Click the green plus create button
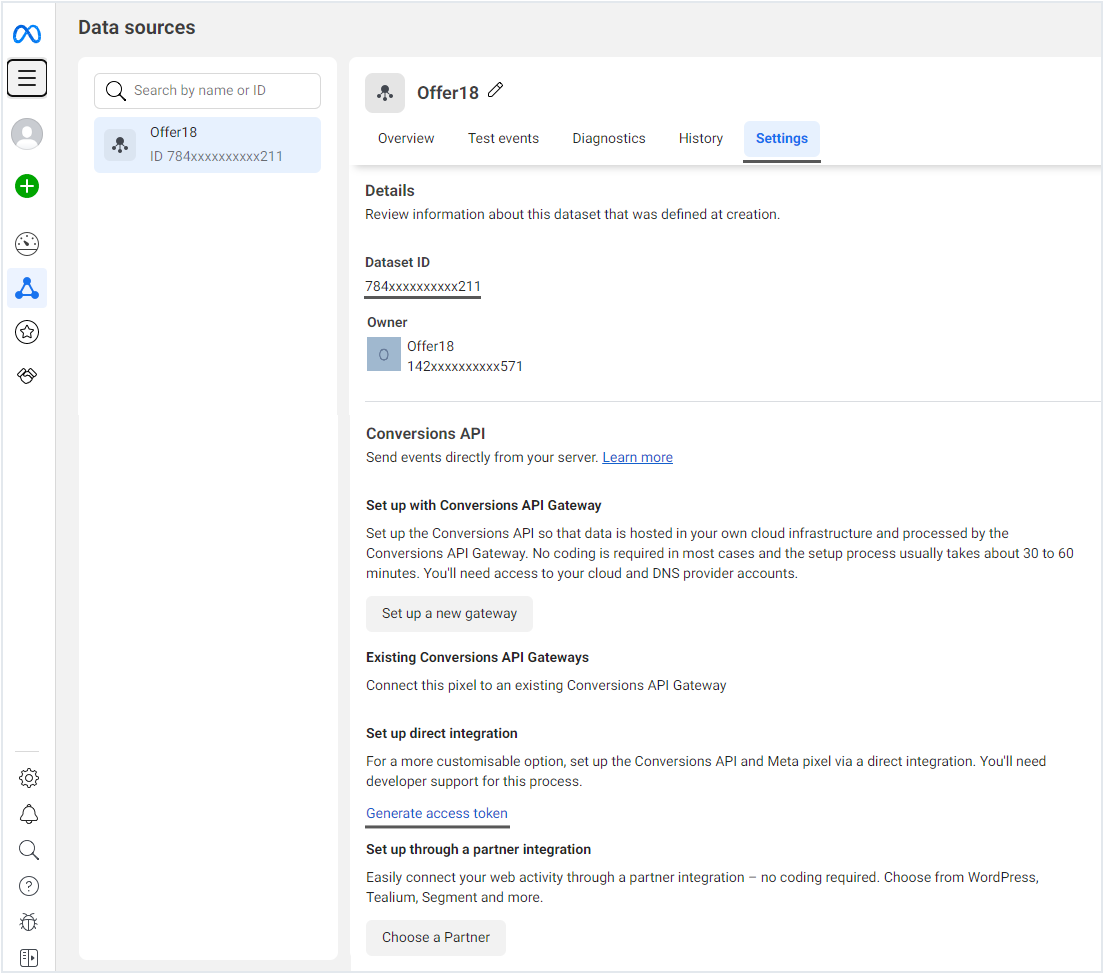The height and width of the screenshot is (975, 1105). [x=27, y=186]
